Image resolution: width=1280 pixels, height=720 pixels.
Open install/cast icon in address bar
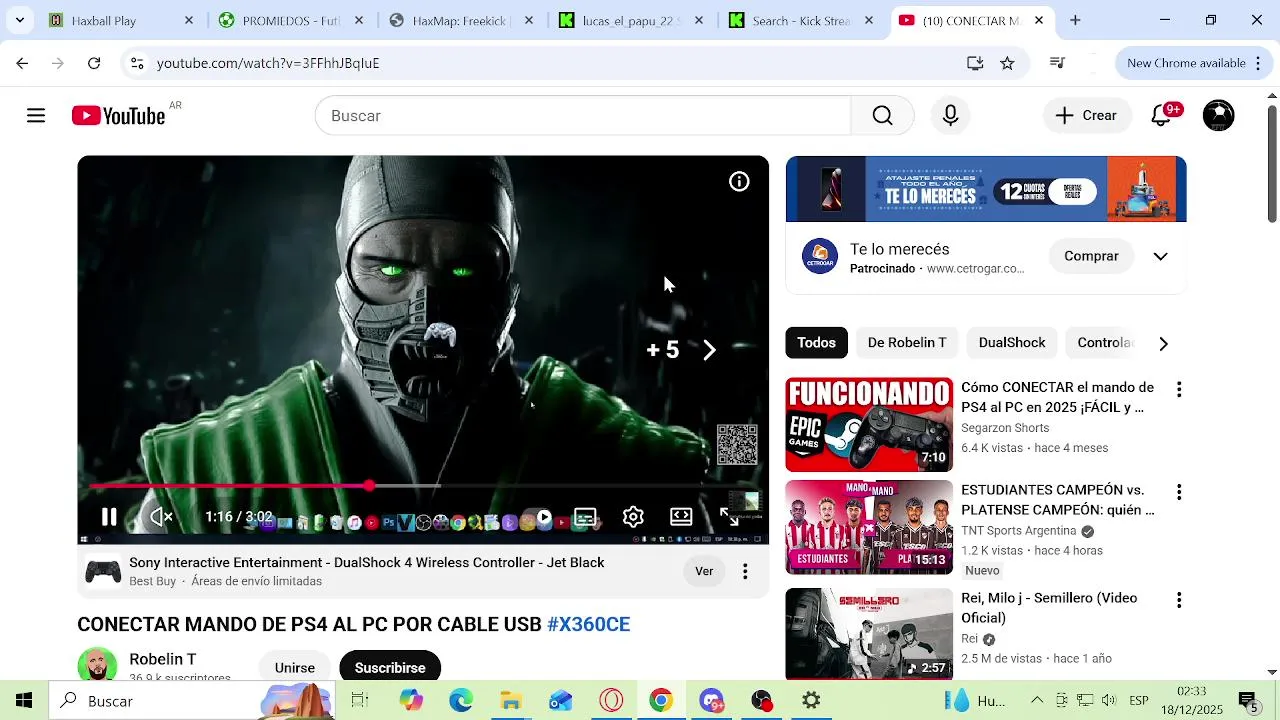[975, 63]
